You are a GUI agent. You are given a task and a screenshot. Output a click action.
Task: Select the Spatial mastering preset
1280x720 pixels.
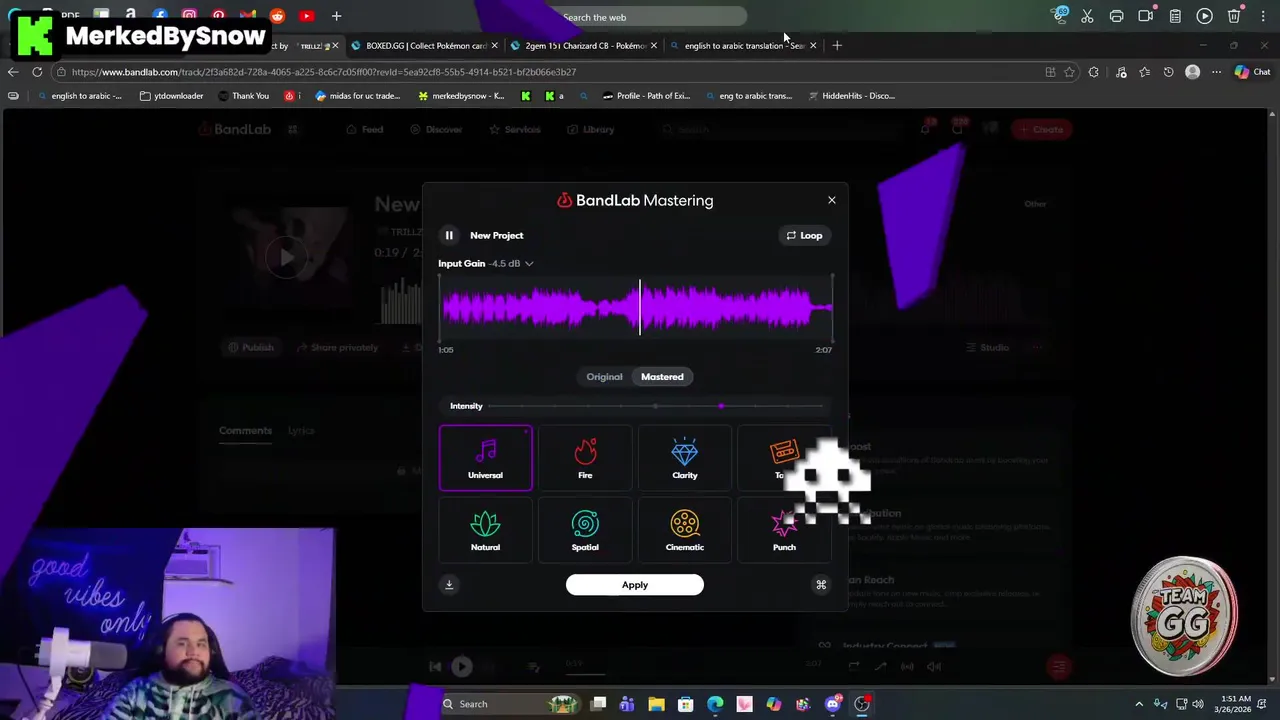click(585, 530)
